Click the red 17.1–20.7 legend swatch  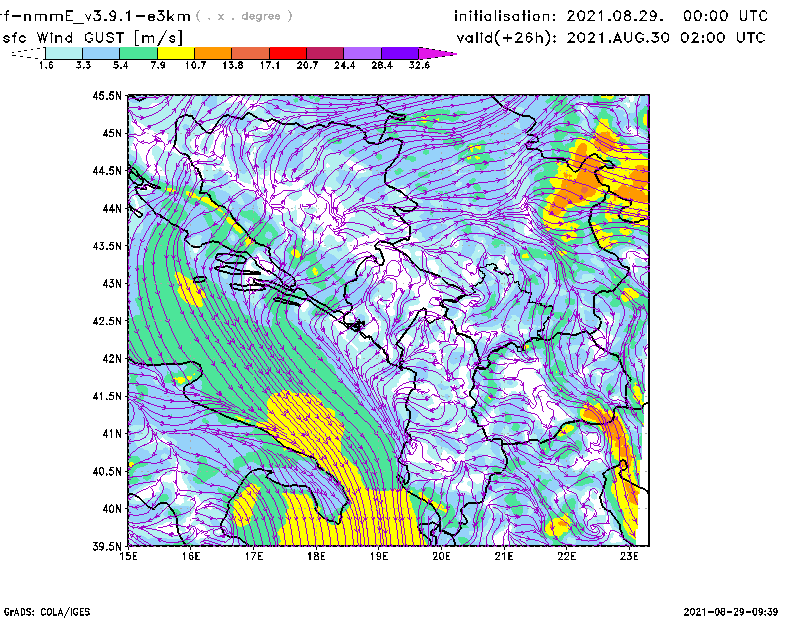(x=288, y=53)
